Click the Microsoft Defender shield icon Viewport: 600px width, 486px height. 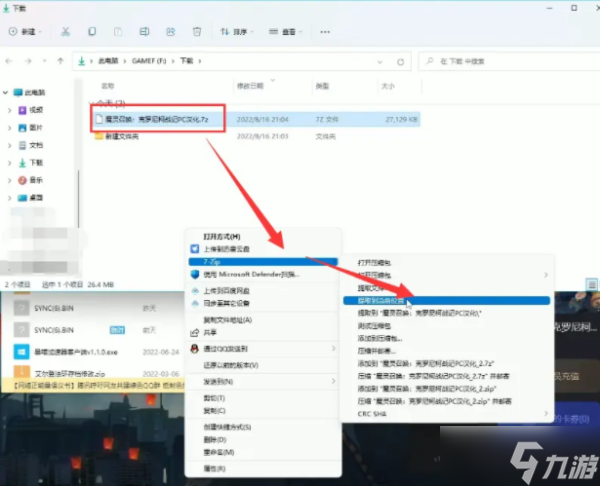(x=195, y=274)
